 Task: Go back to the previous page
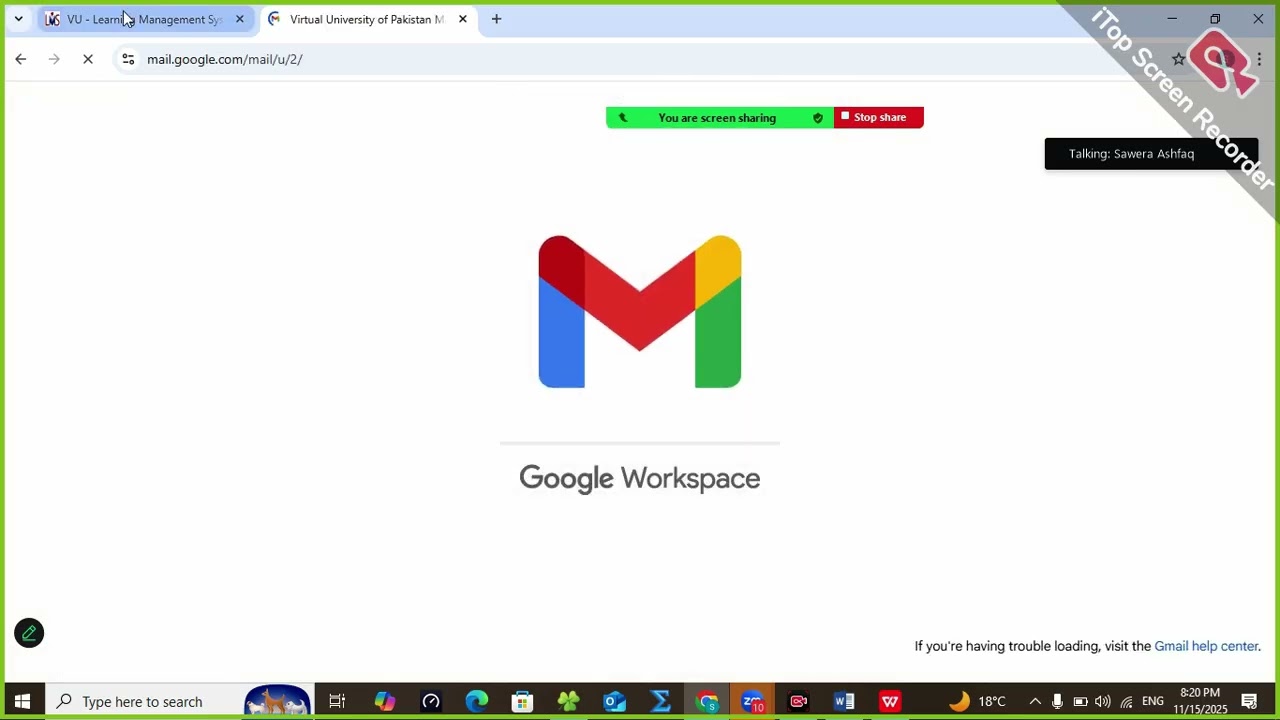(21, 59)
